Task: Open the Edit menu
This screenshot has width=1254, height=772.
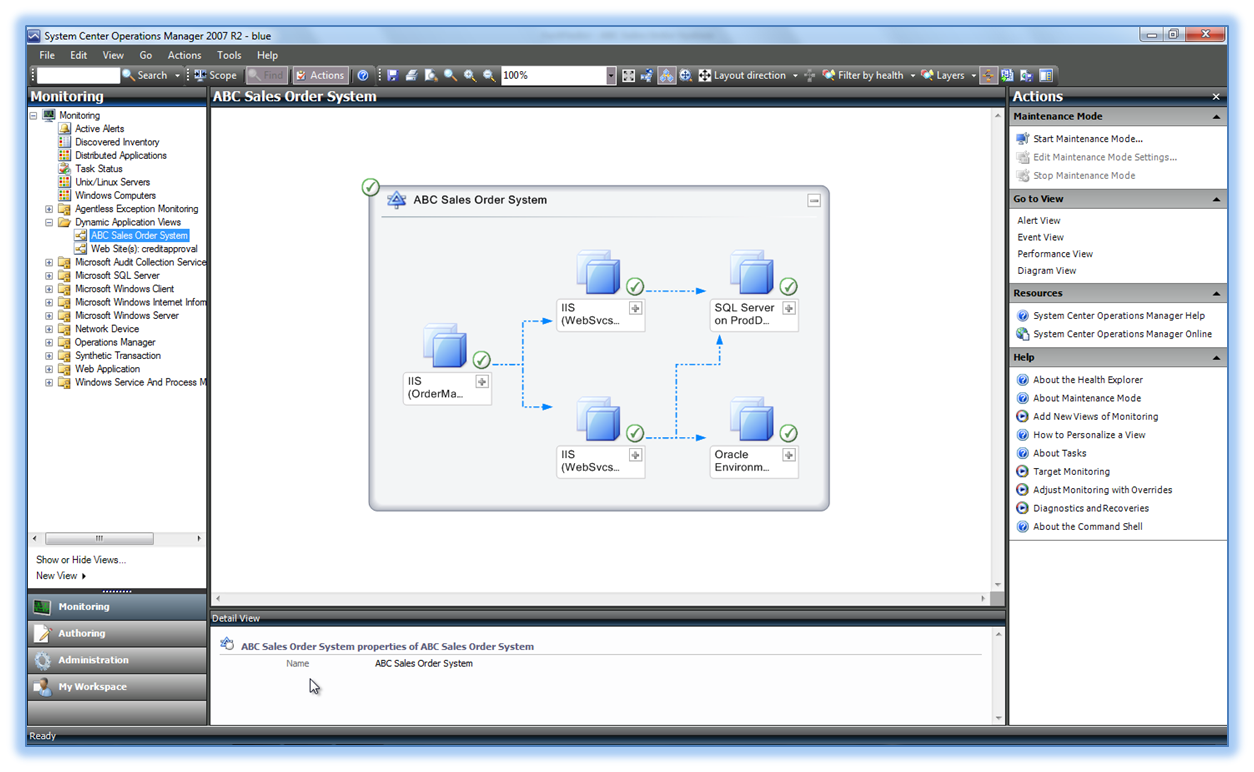Action: 78,55
